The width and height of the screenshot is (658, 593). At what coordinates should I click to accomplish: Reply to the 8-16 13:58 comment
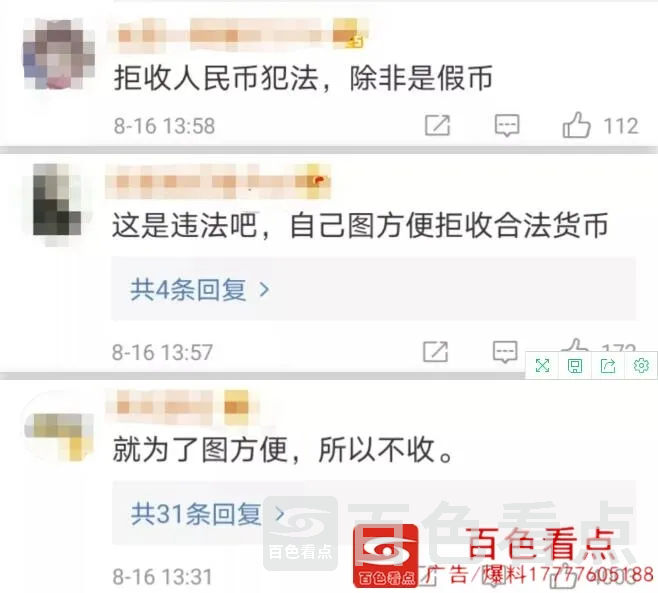[x=507, y=125]
